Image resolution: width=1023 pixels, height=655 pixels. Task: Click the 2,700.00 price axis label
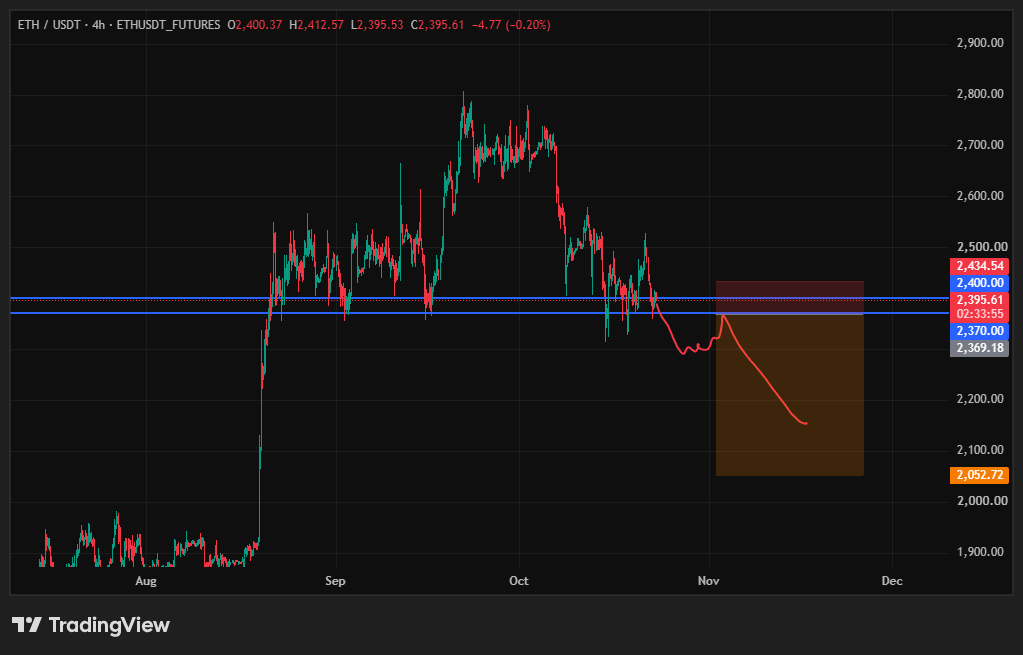click(979, 145)
